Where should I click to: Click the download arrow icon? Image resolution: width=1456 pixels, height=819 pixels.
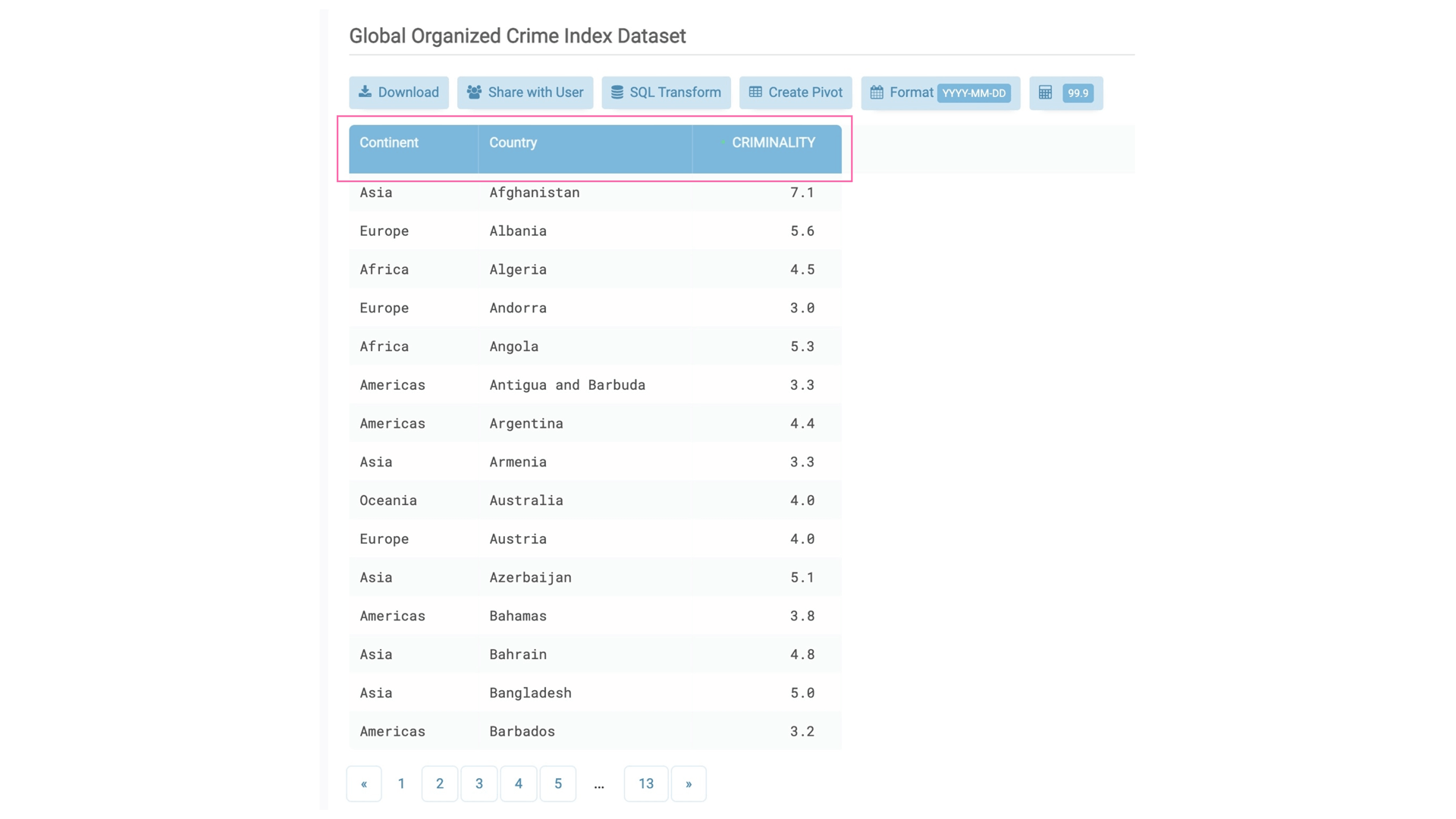(365, 92)
